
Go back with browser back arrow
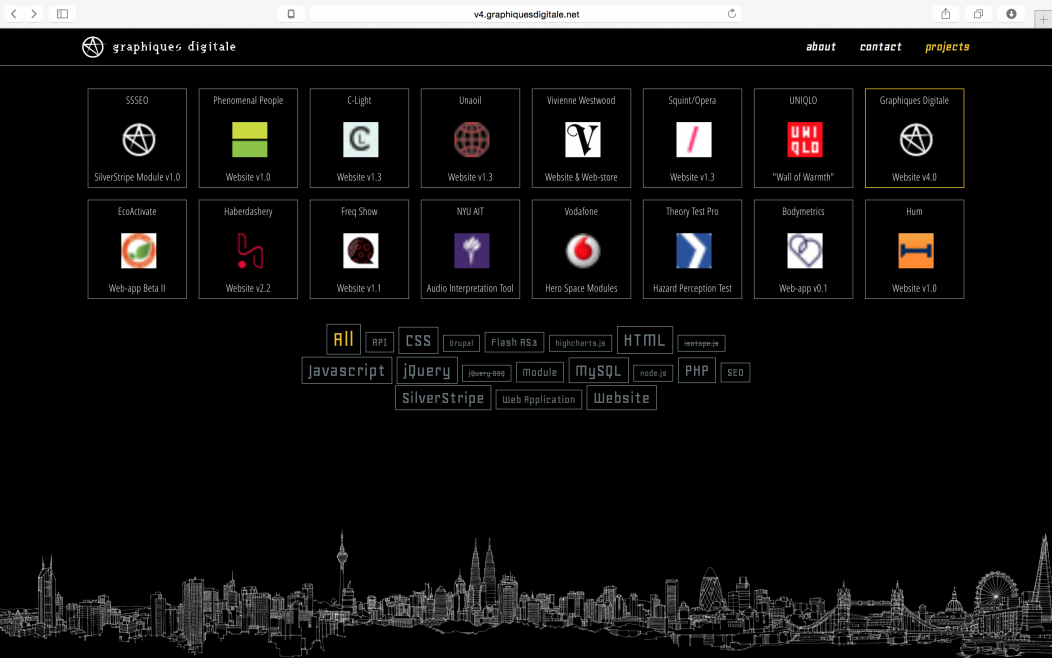(x=13, y=13)
